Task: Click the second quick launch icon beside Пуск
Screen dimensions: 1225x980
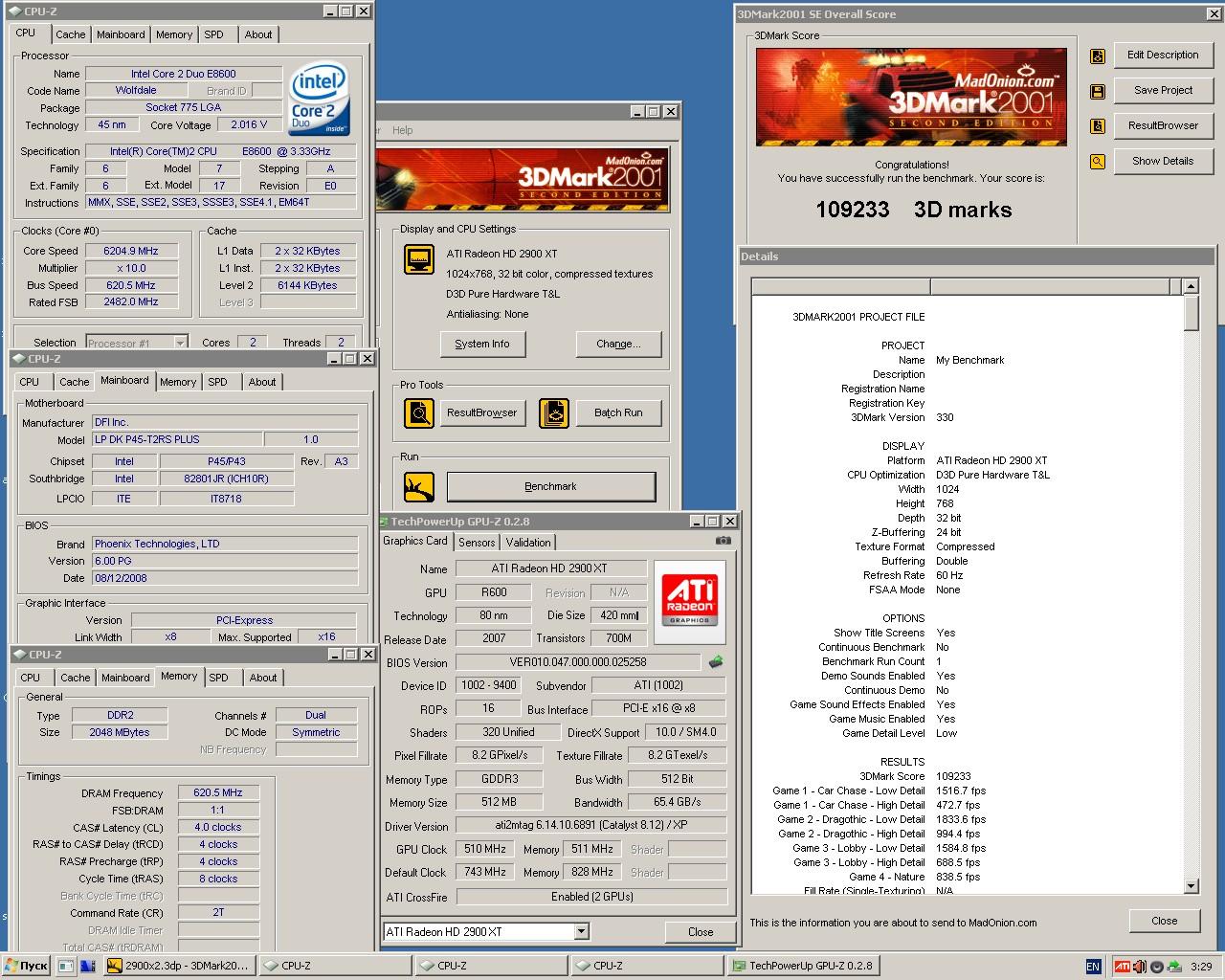Action: click(x=88, y=966)
